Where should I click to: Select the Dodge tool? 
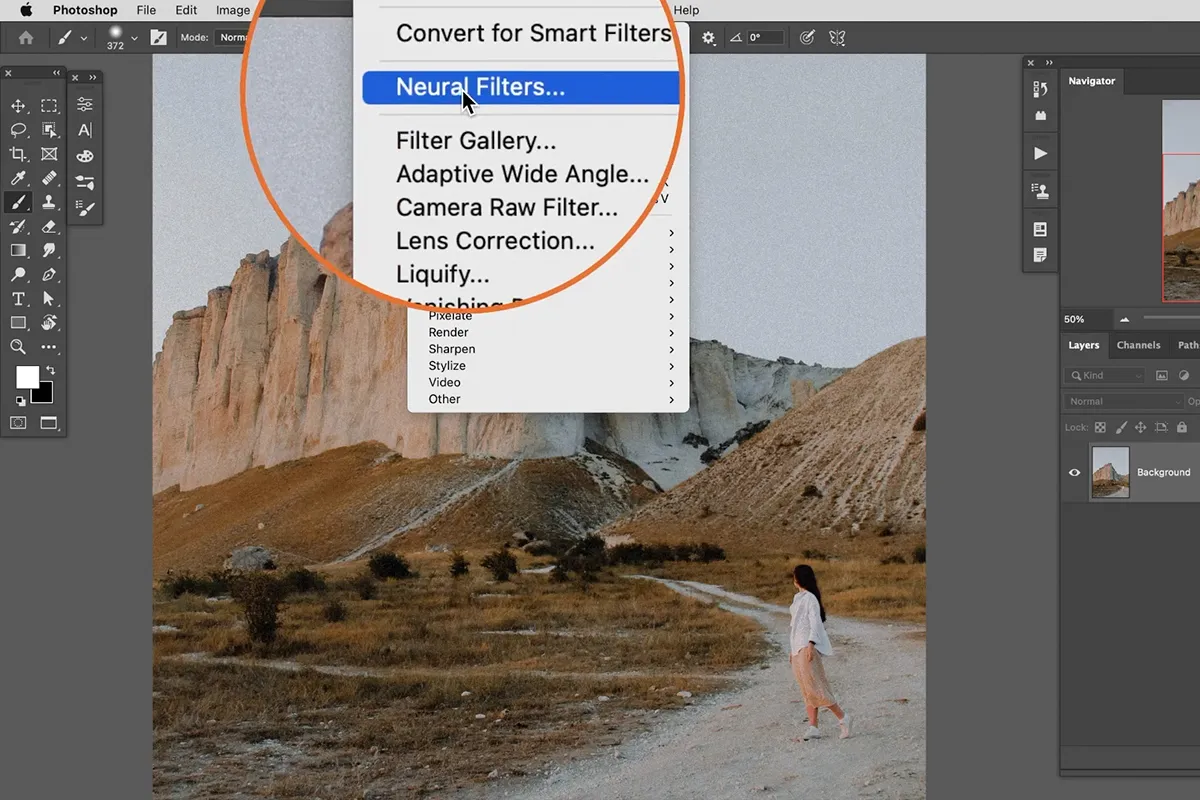18,275
